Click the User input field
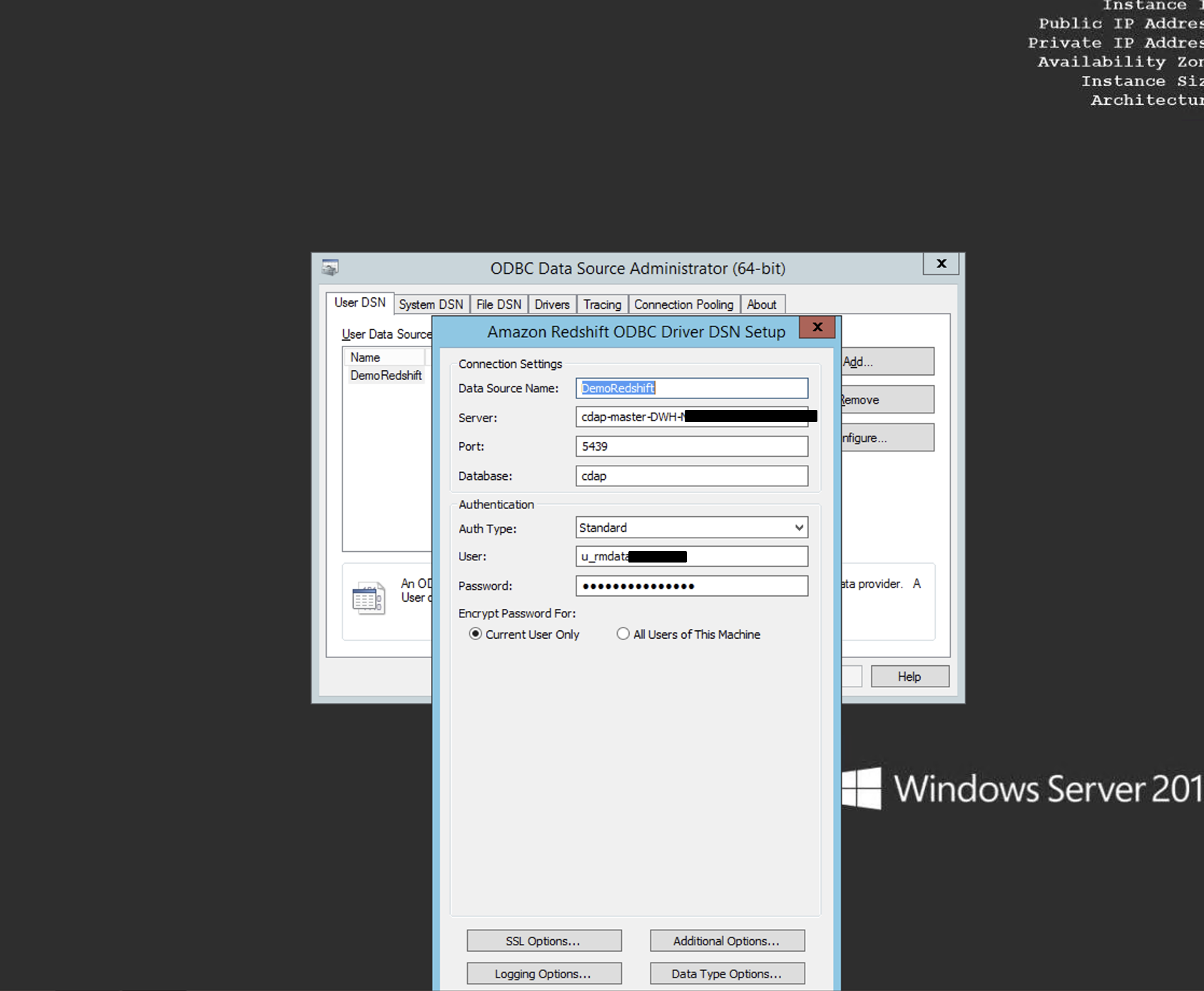This screenshot has width=1204, height=991. tap(692, 556)
